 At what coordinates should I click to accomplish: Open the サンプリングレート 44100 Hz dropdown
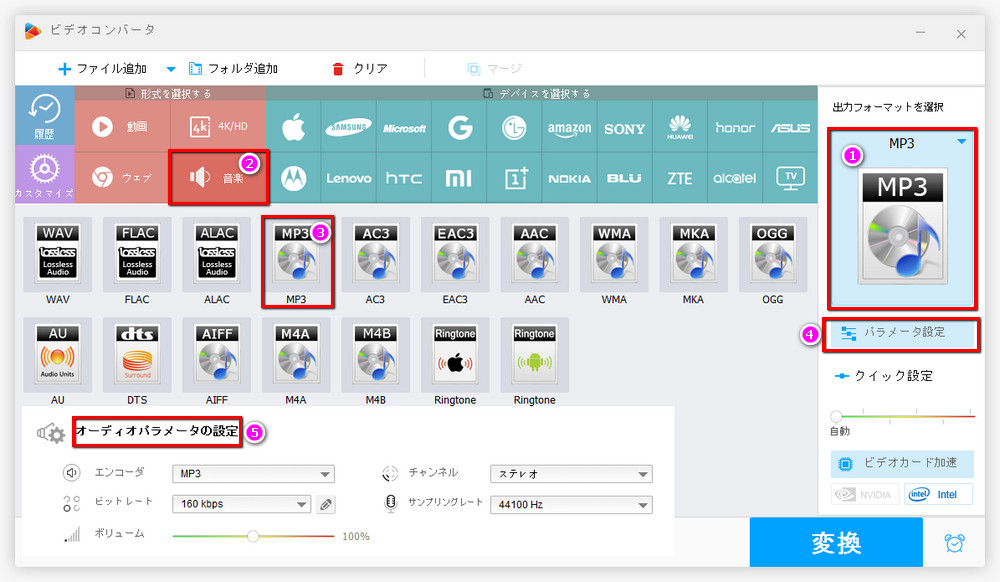[570, 505]
